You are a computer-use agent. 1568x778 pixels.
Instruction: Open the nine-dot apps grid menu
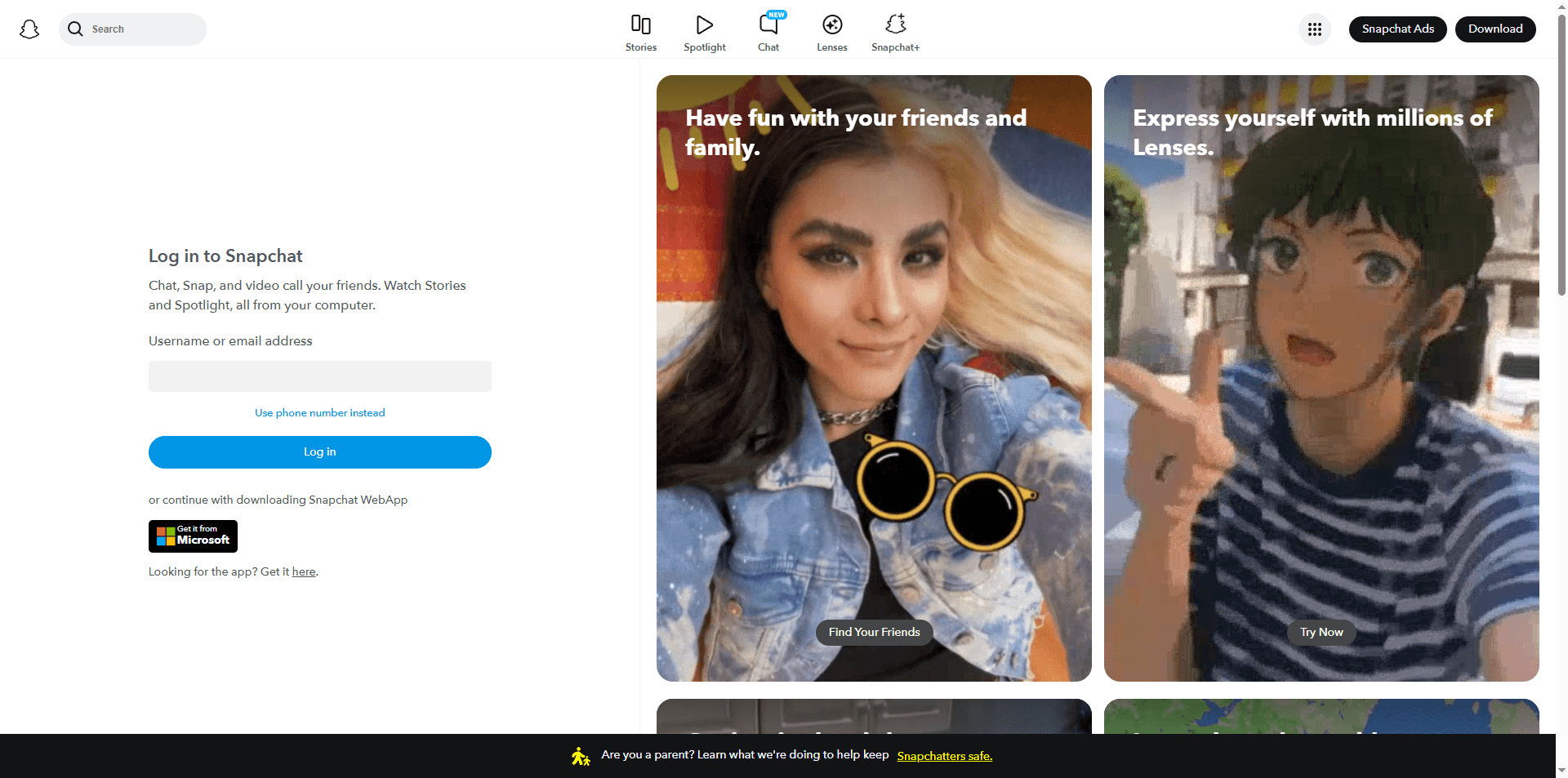coord(1314,29)
